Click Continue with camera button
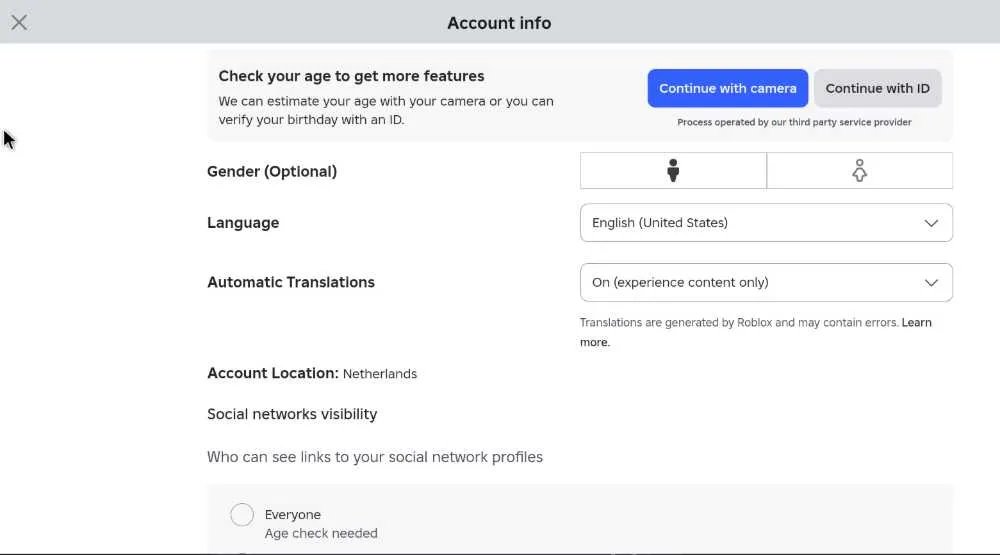 pyautogui.click(x=728, y=88)
